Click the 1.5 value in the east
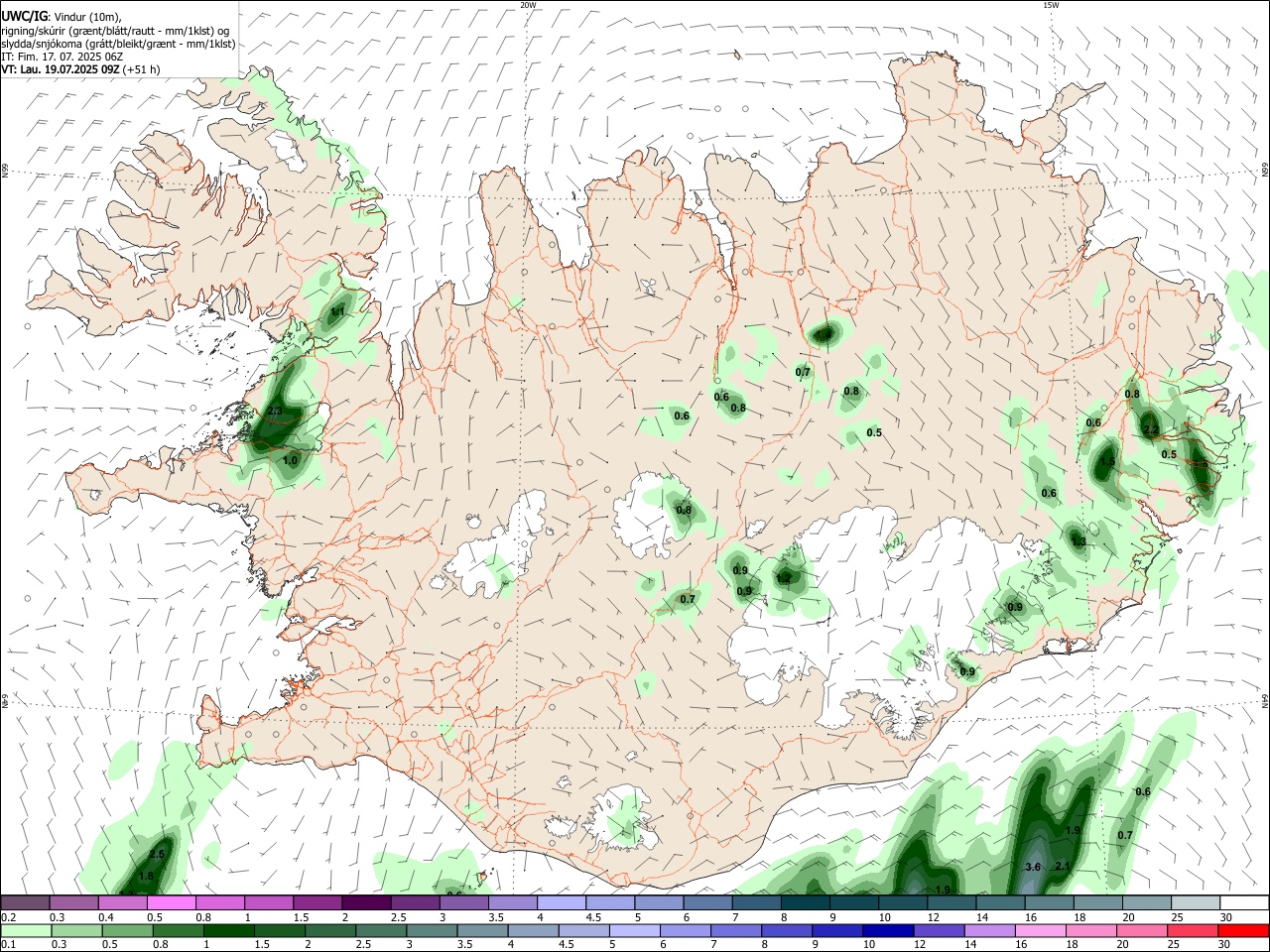The image size is (1270, 952). pos(1107,461)
